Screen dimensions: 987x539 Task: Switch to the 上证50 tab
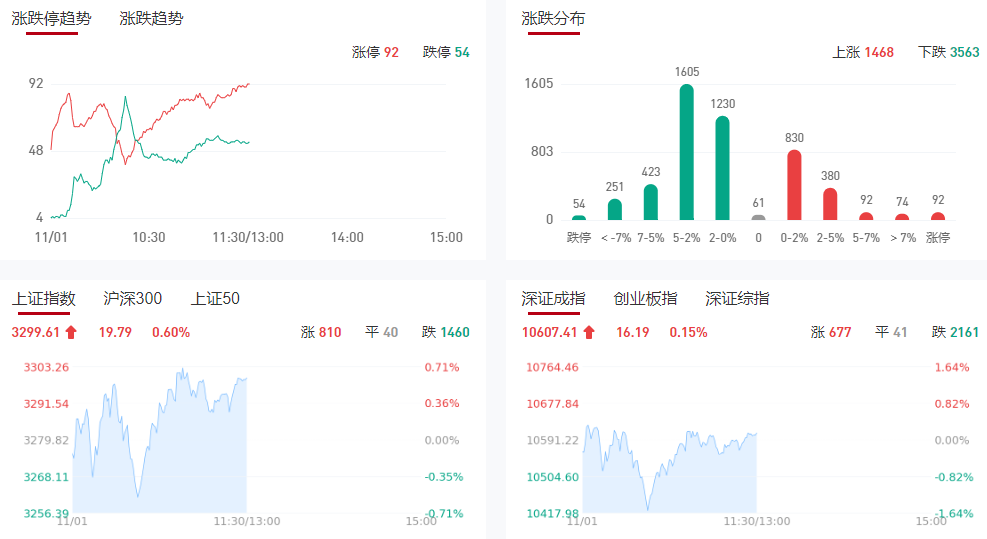click(215, 298)
